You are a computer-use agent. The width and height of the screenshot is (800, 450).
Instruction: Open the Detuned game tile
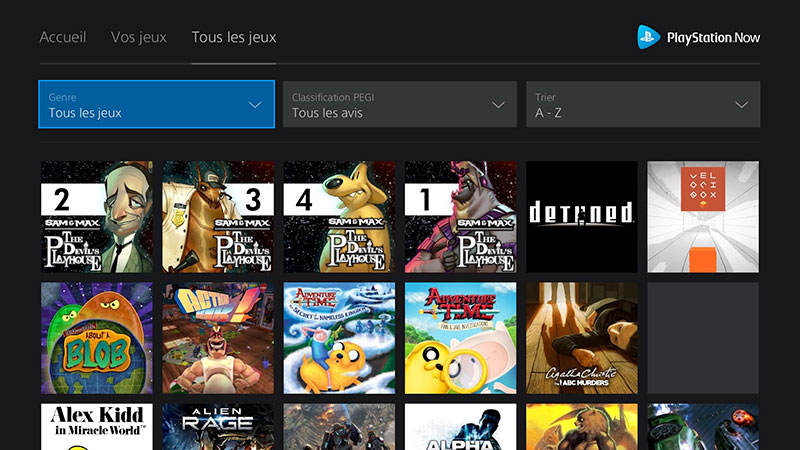tap(581, 217)
